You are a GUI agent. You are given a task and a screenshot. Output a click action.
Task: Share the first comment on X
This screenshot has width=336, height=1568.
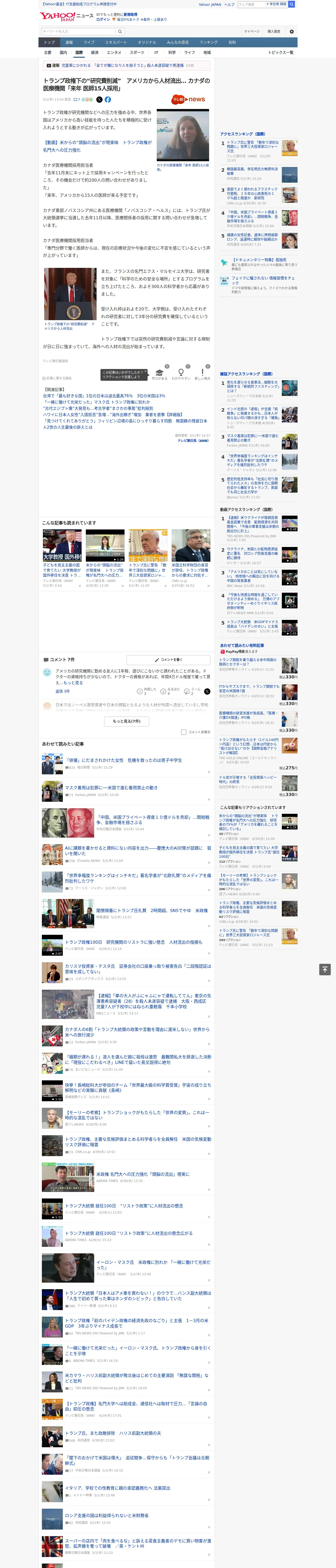click(207, 691)
